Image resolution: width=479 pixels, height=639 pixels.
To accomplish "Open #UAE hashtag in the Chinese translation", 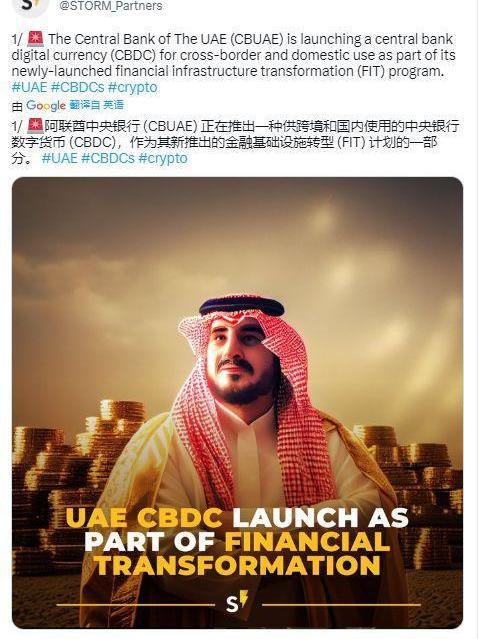I will tap(60, 158).
